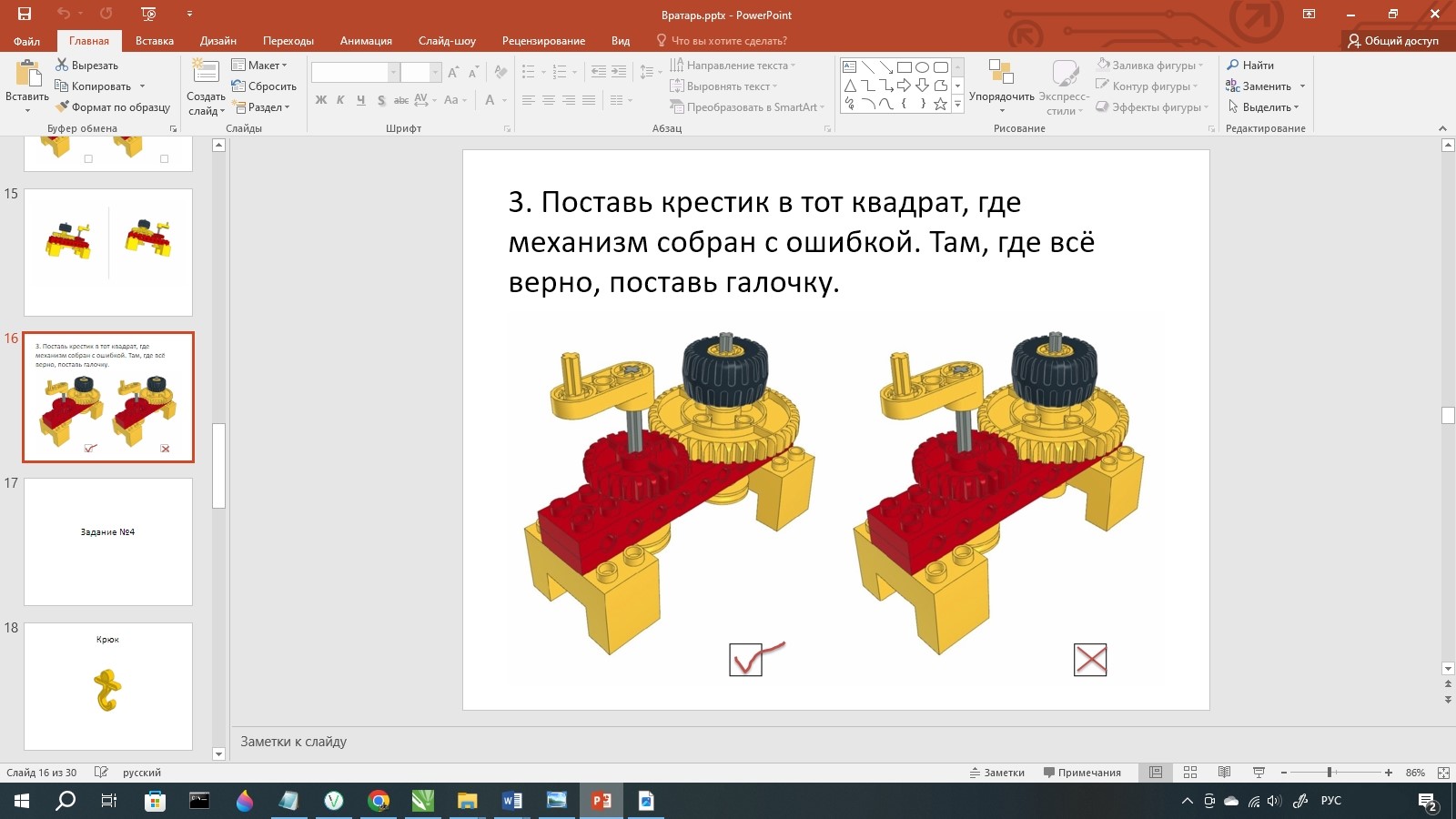Click the Create Slide (Создать слайд) icon

coord(206,73)
